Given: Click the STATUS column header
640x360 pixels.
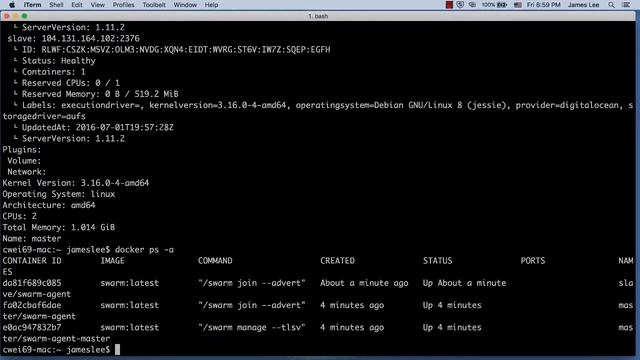Looking at the screenshot, I should point(437,260).
